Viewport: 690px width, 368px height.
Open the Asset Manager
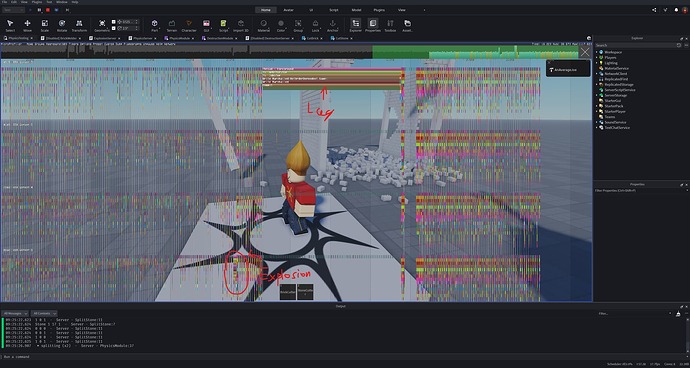(x=407, y=26)
